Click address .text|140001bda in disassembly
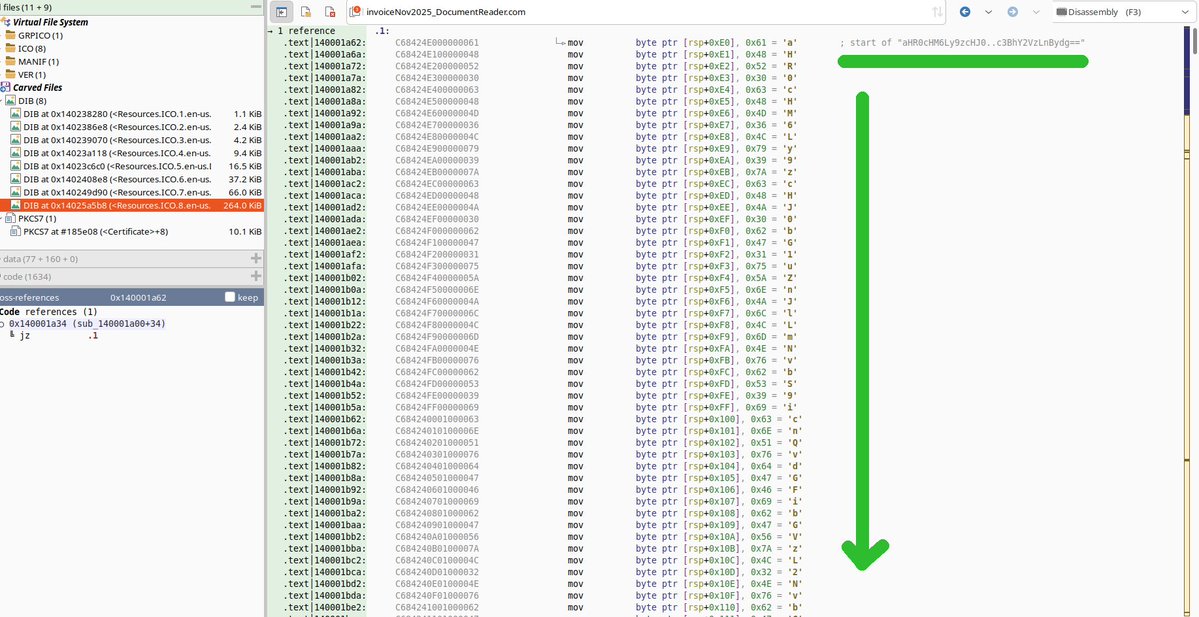Image resolution: width=1199 pixels, height=617 pixels. pos(325,596)
